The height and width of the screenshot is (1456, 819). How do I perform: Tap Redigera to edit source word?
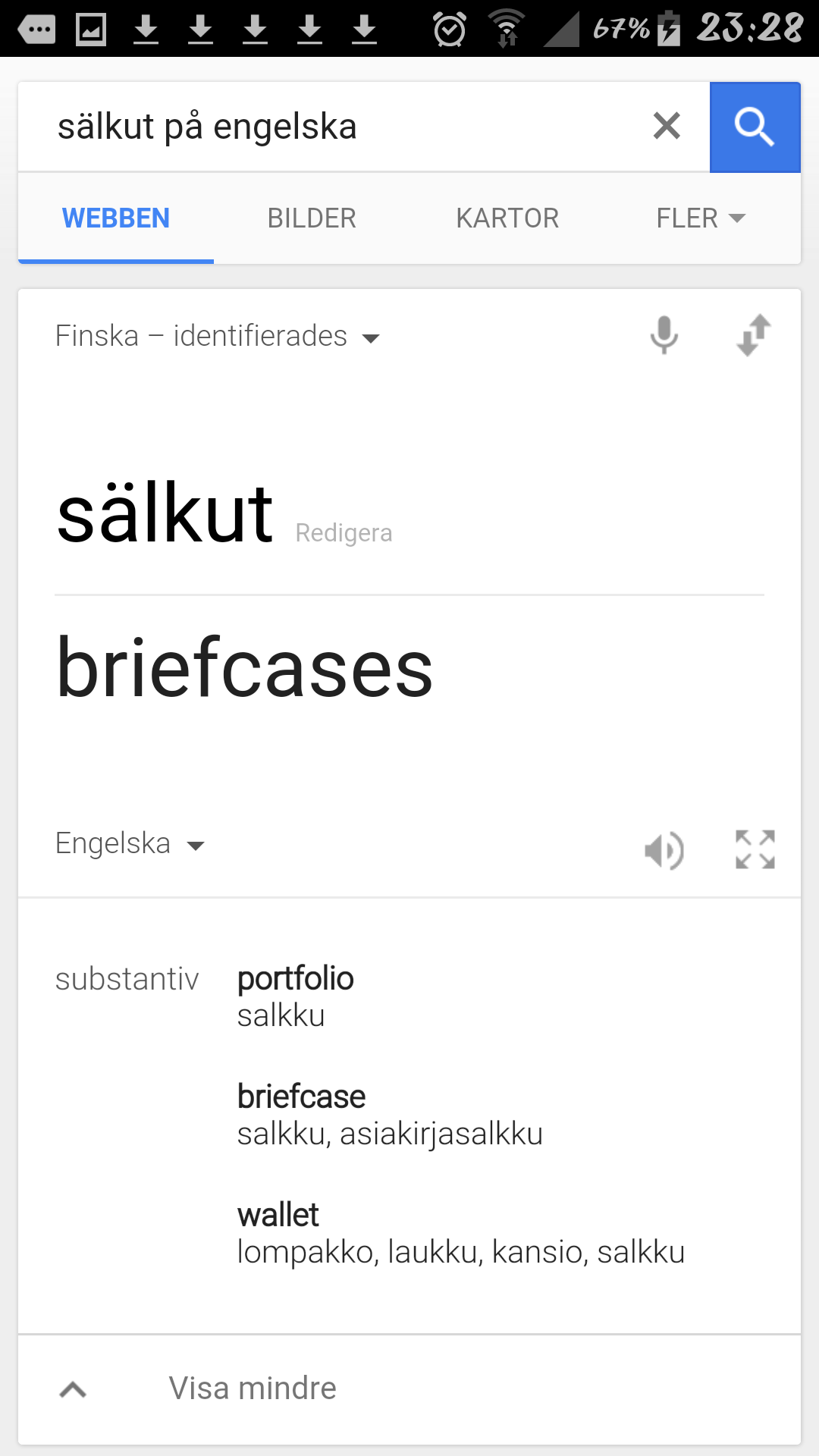coord(344,533)
